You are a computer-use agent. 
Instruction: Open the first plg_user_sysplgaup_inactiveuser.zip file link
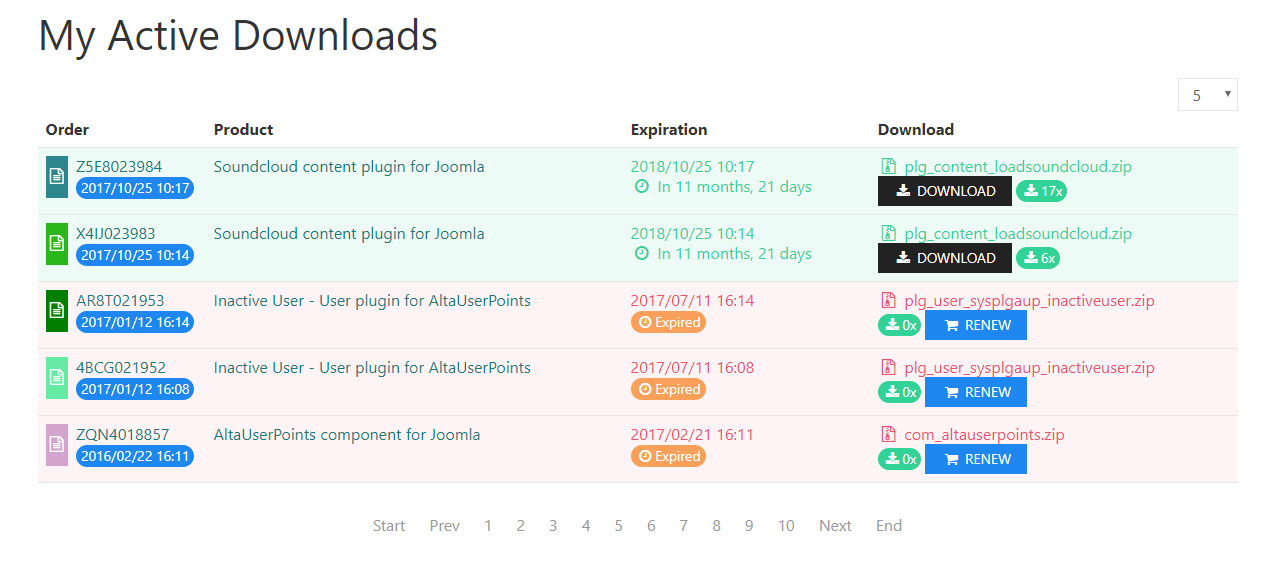1029,301
